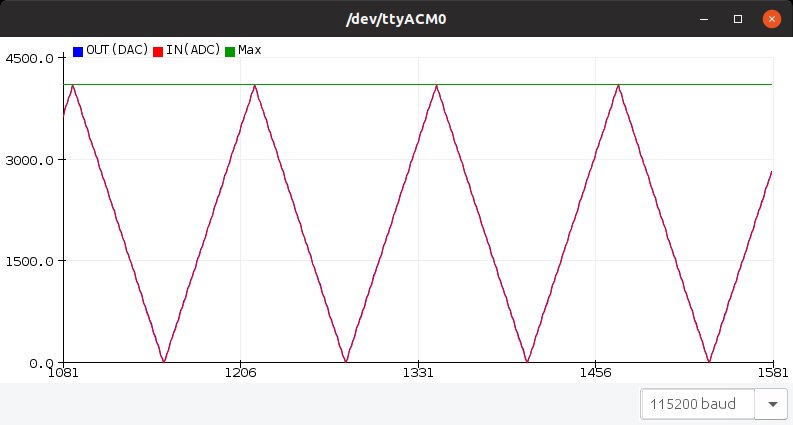Click the 1206 x-axis tick label
Viewport: 793px width, 425px height.
(x=240, y=373)
